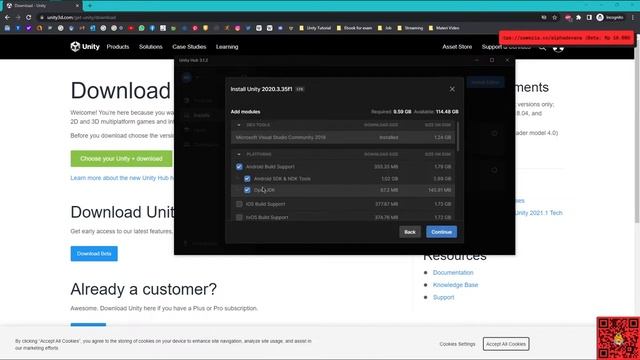Go back in the browser
Viewport: 640px width, 360px height.
click(7, 18)
